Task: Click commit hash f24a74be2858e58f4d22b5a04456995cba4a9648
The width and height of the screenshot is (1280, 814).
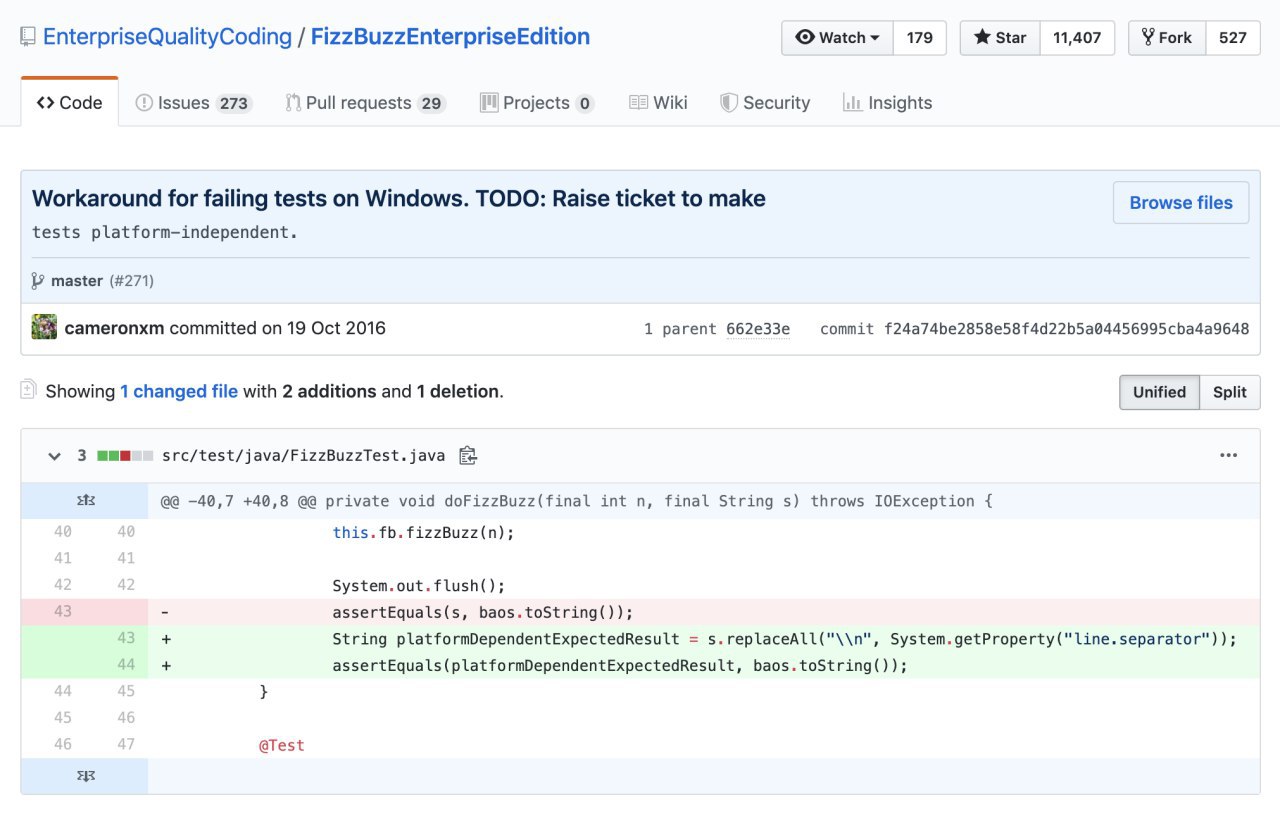Action: (1066, 329)
